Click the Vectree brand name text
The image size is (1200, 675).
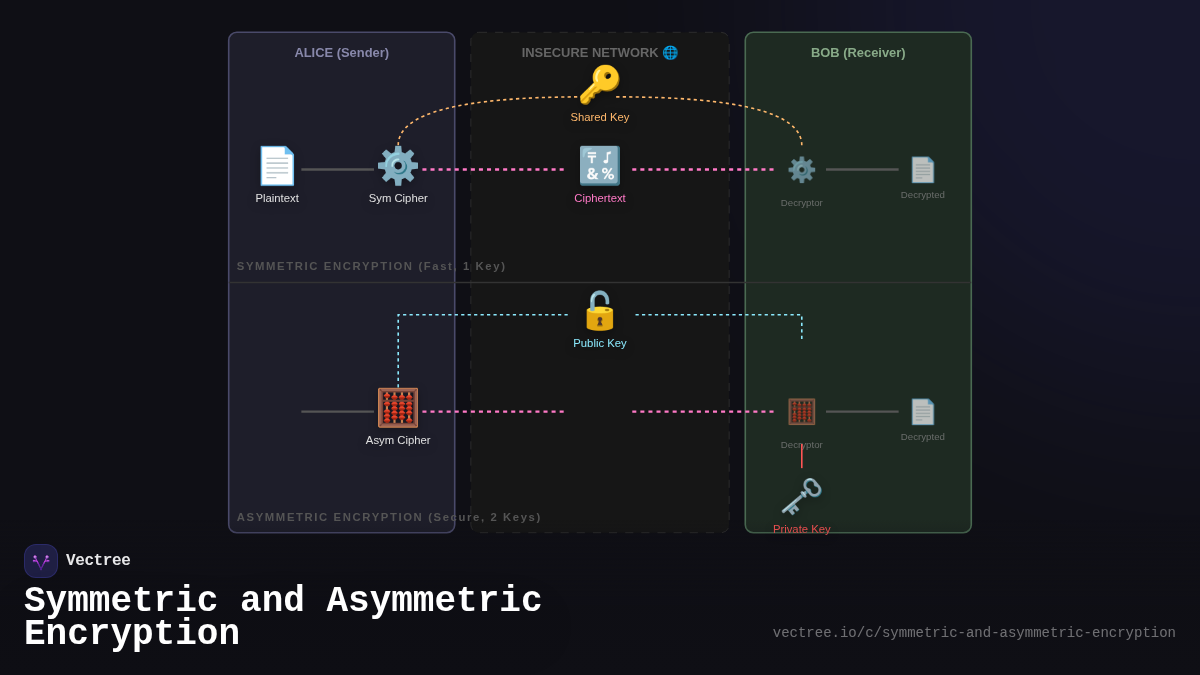(x=98, y=560)
